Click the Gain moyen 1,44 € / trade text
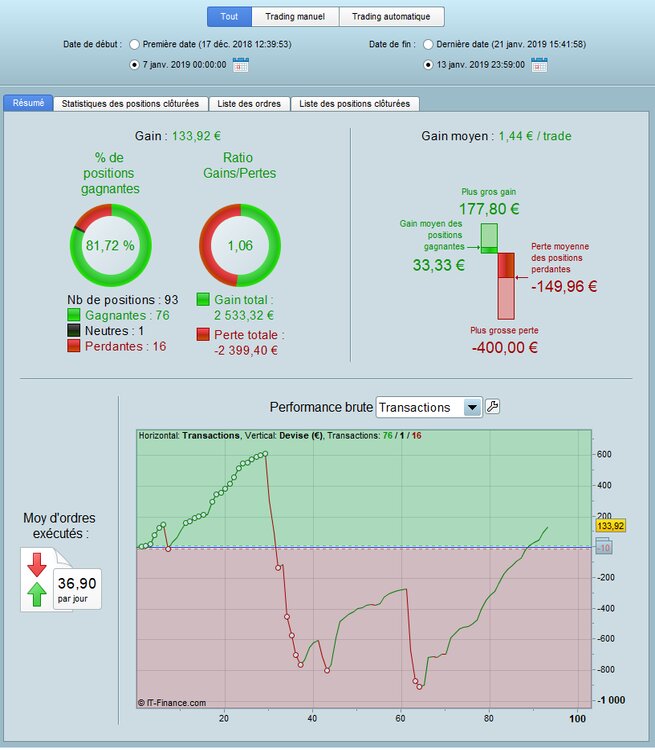The height and width of the screenshot is (750, 655). coord(496,136)
